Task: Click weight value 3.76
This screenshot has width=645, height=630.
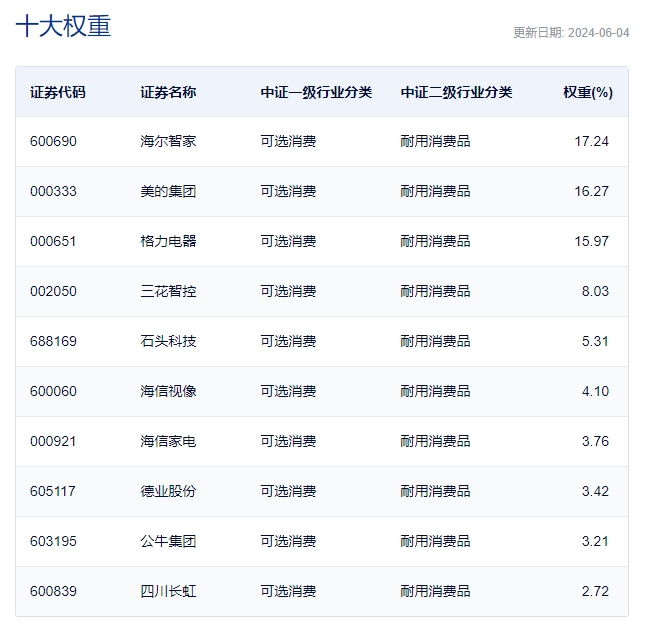Action: (x=595, y=442)
